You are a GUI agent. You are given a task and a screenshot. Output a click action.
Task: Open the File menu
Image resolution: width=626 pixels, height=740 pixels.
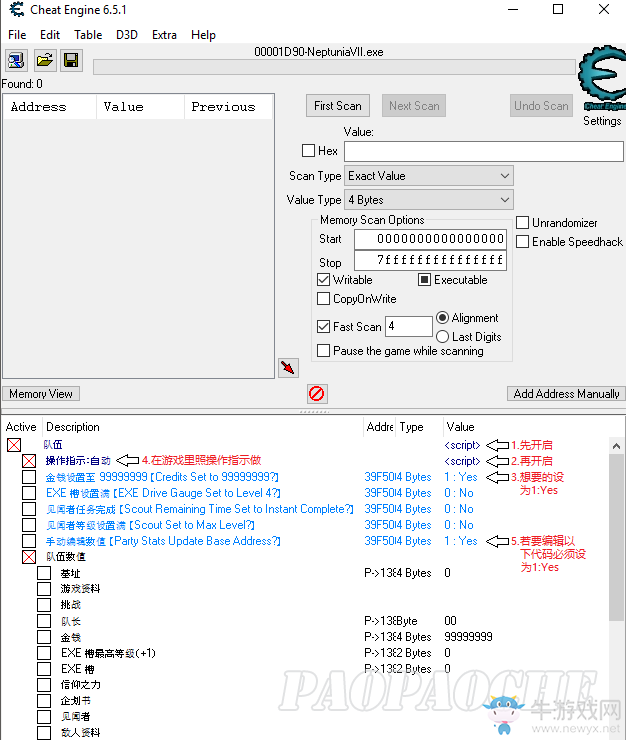pos(17,35)
